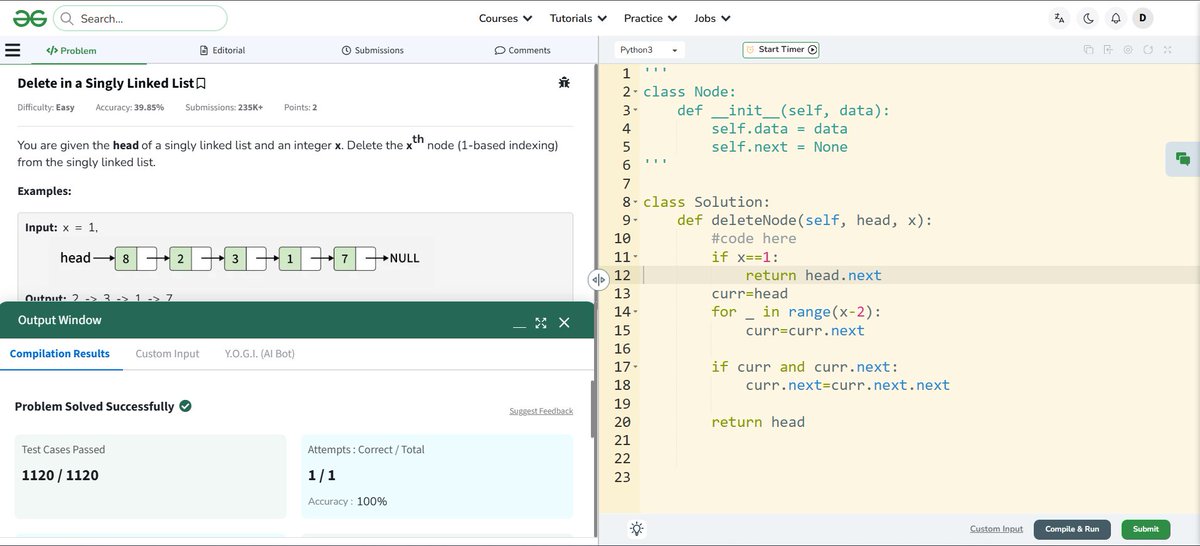This screenshot has width=1200, height=546.
Task: Click the Output Window title text
Action: click(x=60, y=321)
